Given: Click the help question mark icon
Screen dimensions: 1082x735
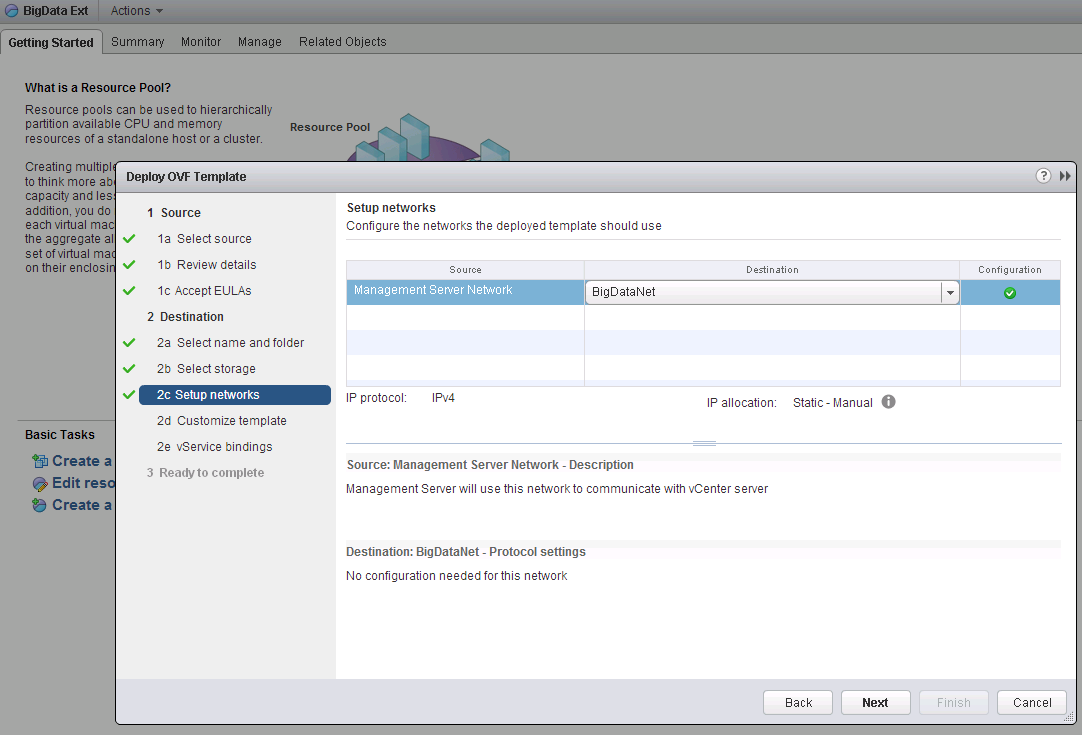Looking at the screenshot, I should click(x=1043, y=176).
